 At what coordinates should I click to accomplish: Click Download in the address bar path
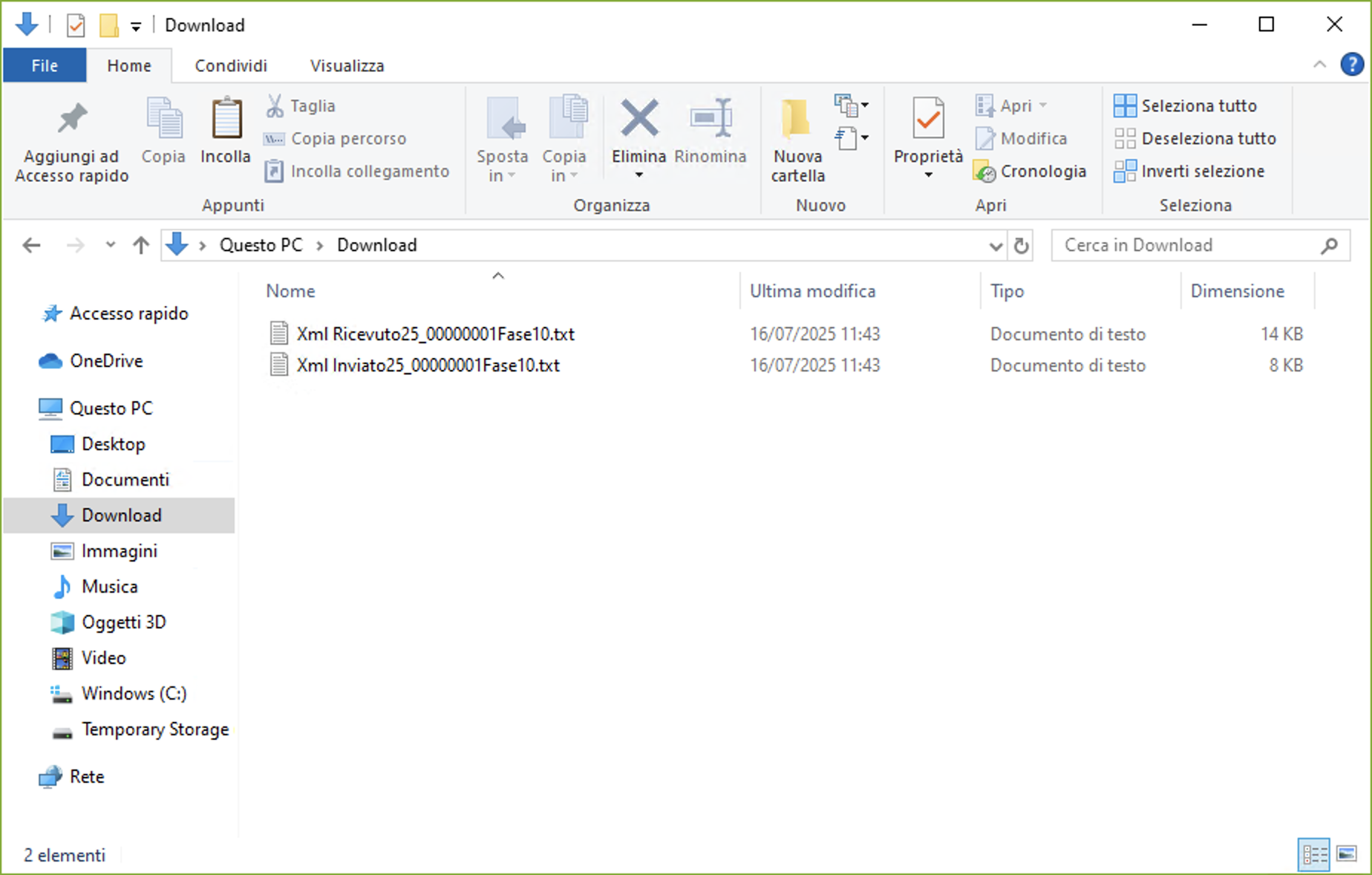point(377,245)
